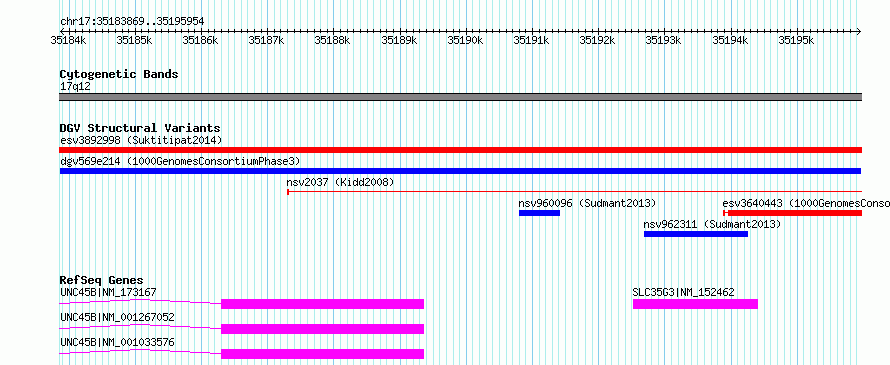Screen dimensions: 890x365
Task: Click the UNC45B NM_001033576 magenta exon block
Action: [x=322, y=354]
